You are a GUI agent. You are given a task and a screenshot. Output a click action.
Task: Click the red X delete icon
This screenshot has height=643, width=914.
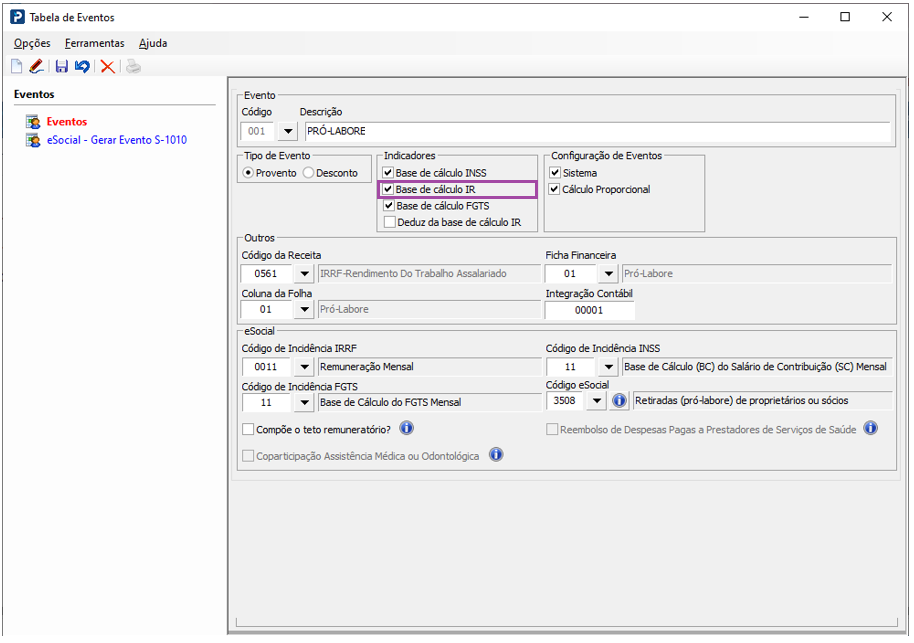click(x=107, y=66)
